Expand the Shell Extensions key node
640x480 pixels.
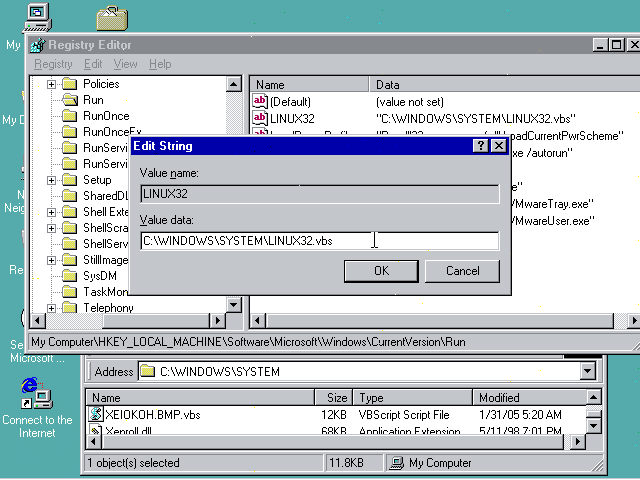(x=51, y=212)
